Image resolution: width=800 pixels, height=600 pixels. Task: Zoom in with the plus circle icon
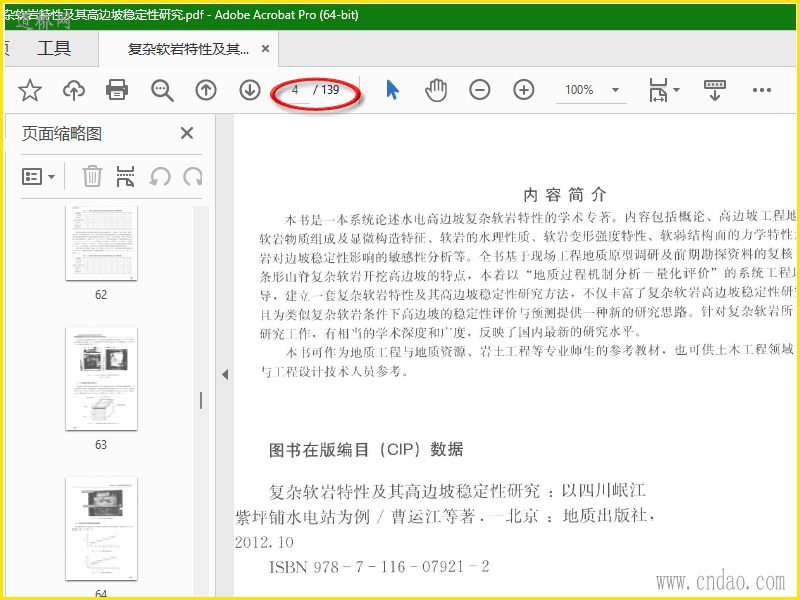523,90
